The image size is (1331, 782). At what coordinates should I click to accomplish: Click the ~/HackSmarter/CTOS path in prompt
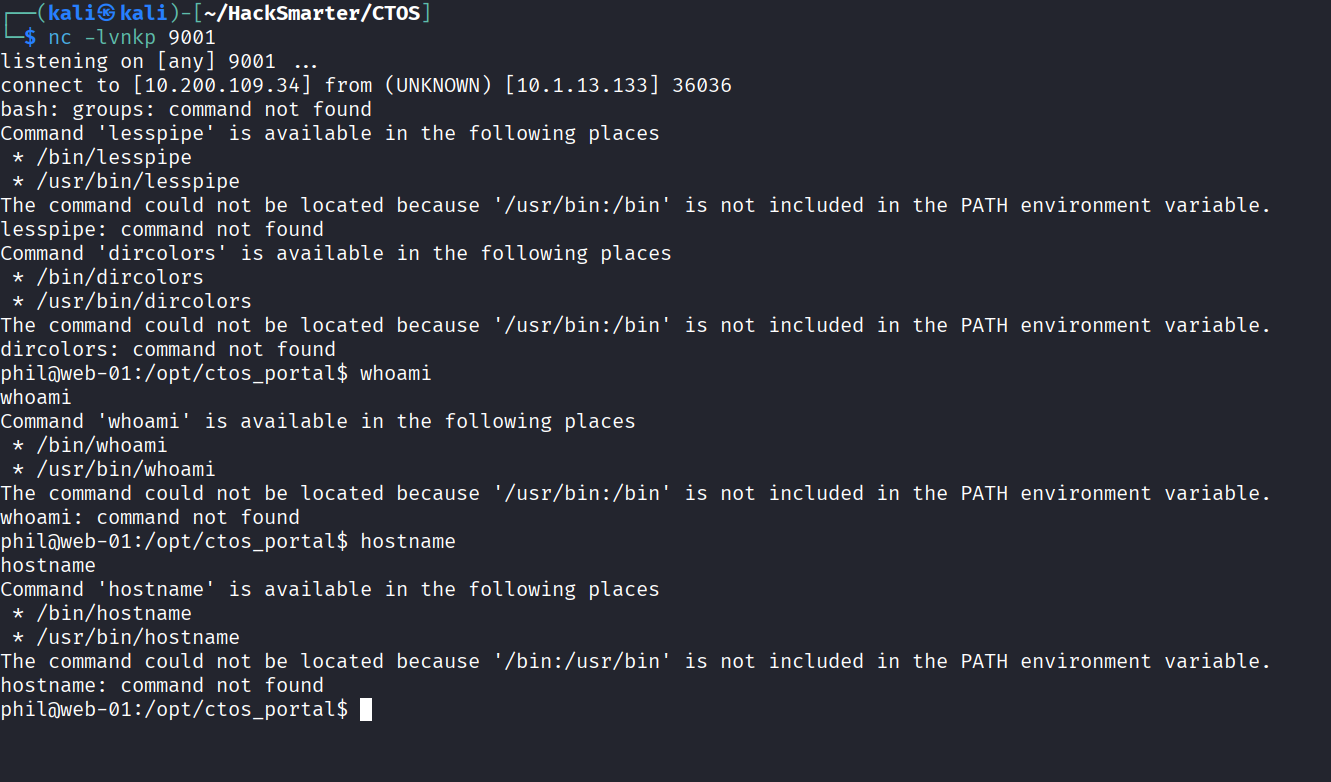(x=313, y=13)
